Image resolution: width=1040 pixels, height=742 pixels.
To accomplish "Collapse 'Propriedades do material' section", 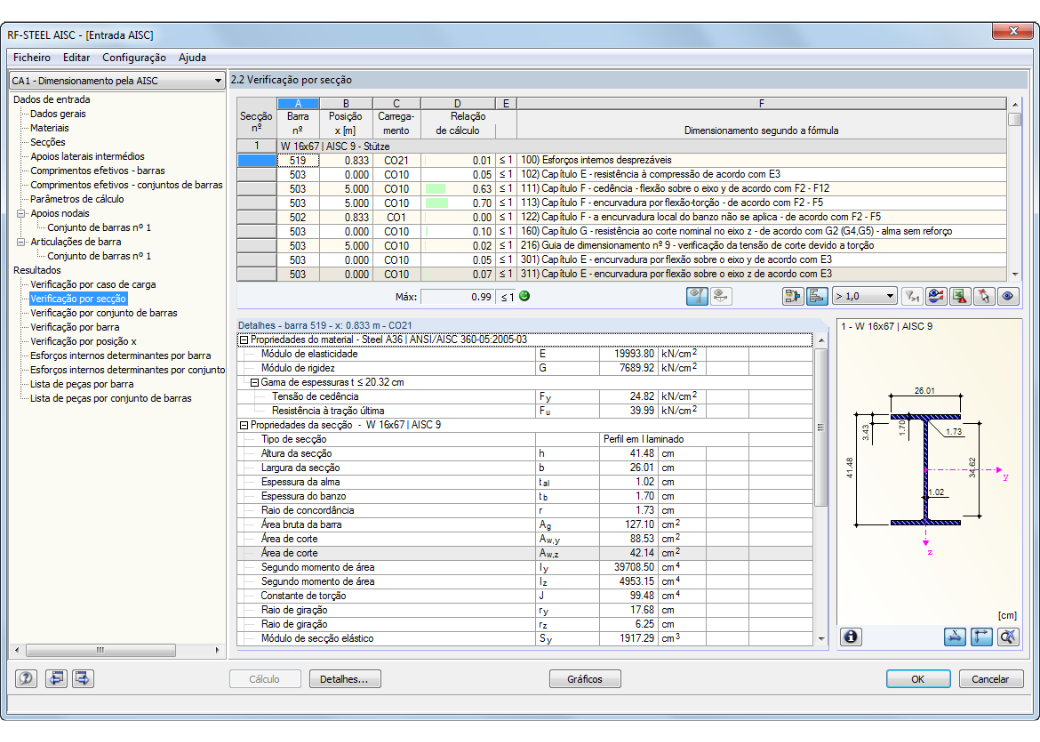I will click(x=243, y=340).
